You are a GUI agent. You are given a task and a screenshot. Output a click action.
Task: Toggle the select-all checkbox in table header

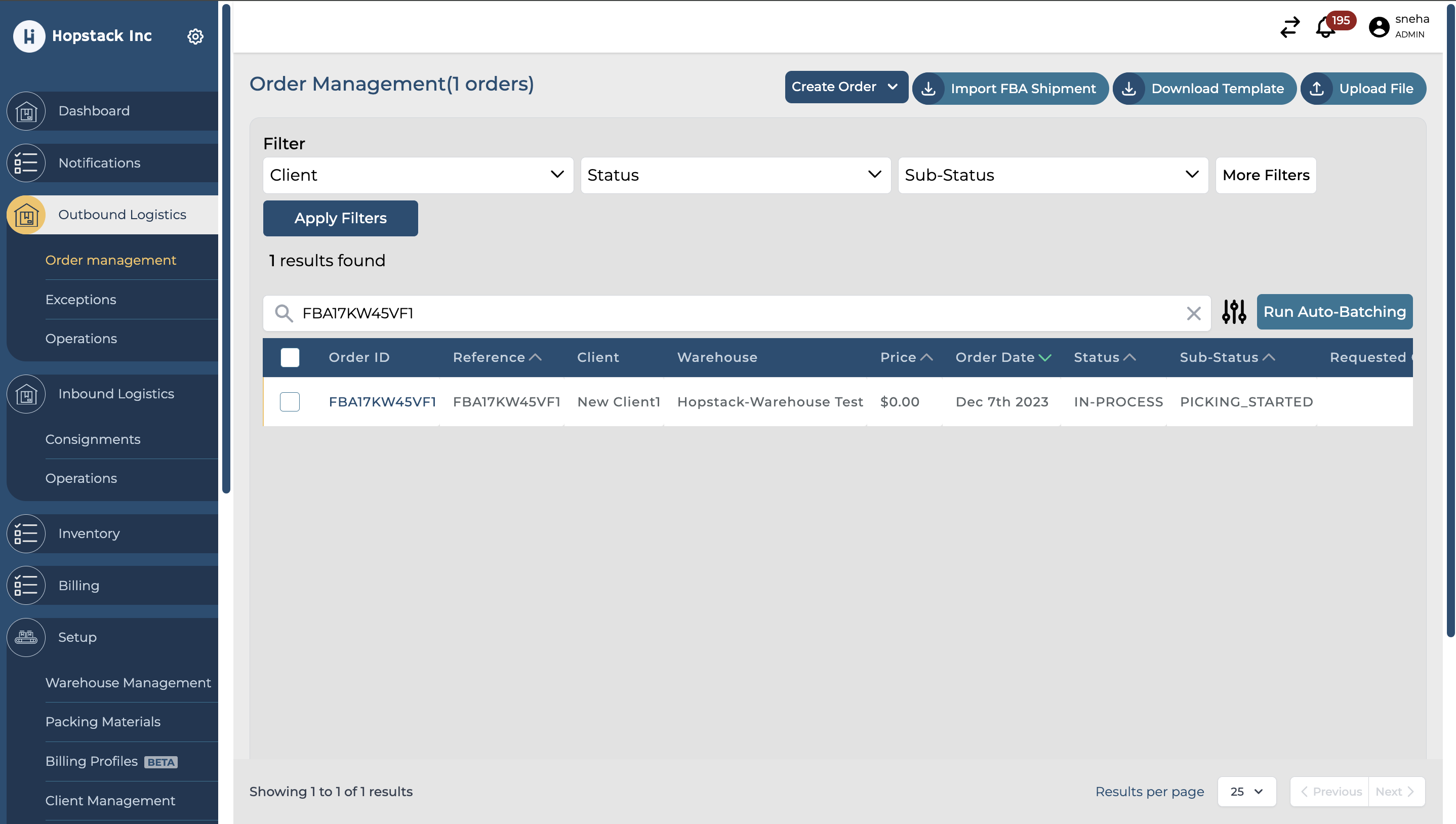click(x=290, y=357)
